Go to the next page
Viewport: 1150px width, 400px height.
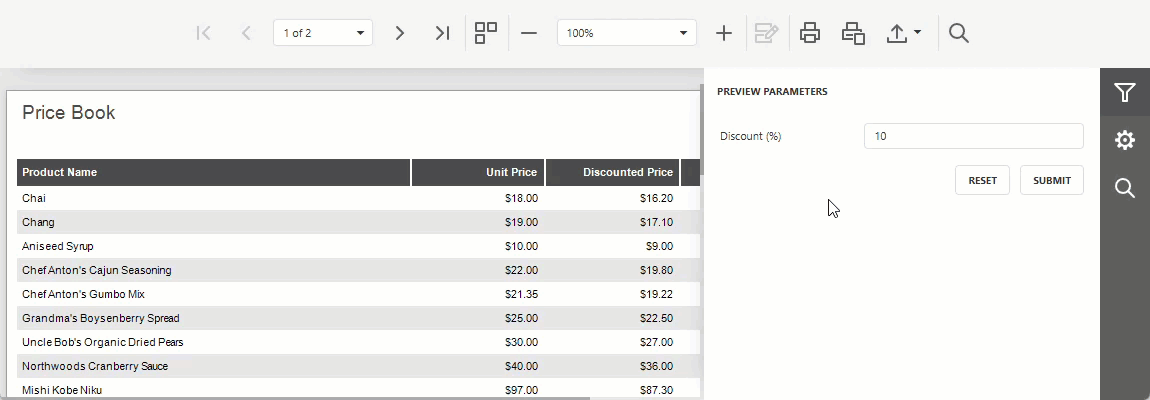(x=400, y=33)
